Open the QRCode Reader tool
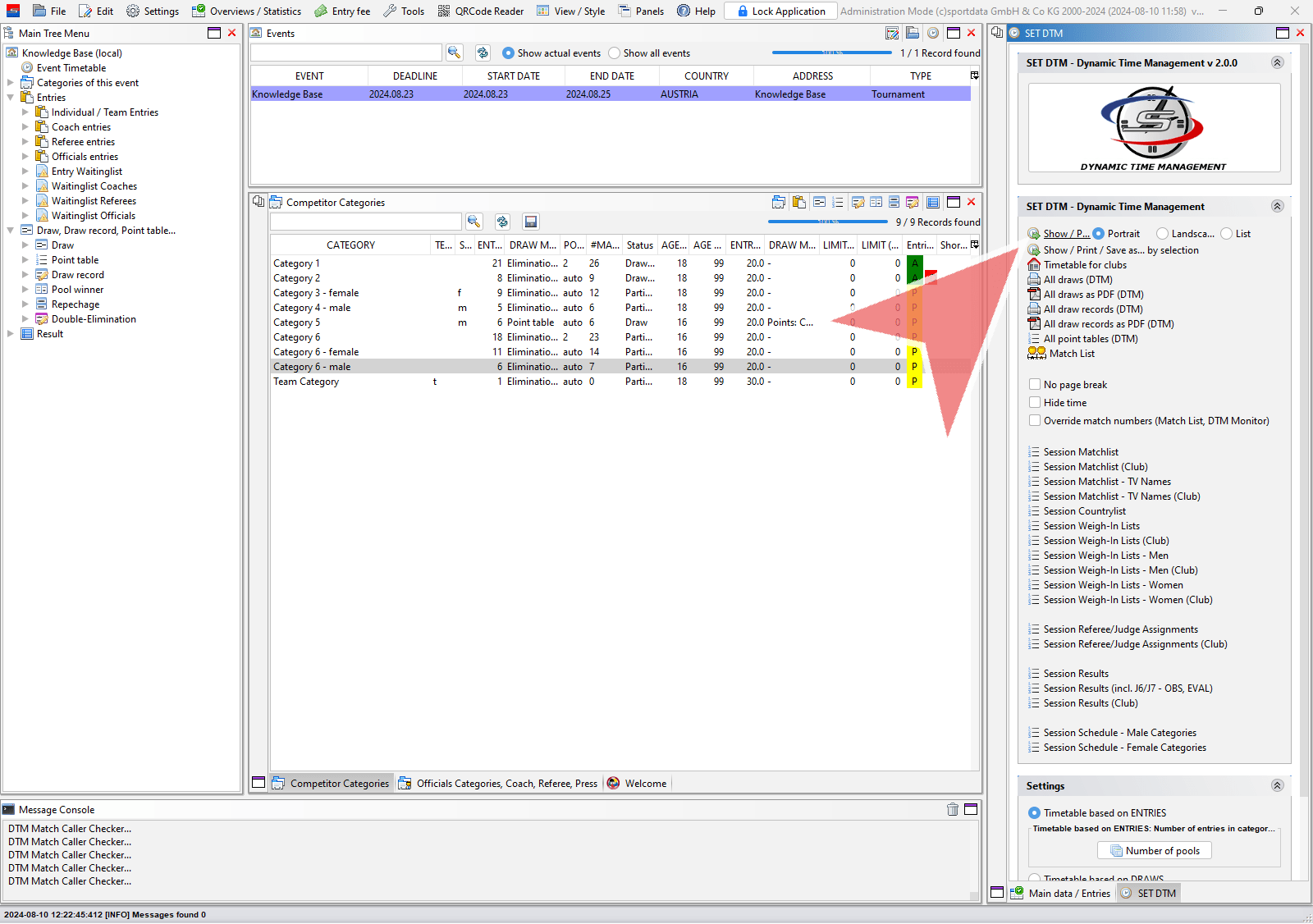1313x924 pixels. pyautogui.click(x=481, y=11)
